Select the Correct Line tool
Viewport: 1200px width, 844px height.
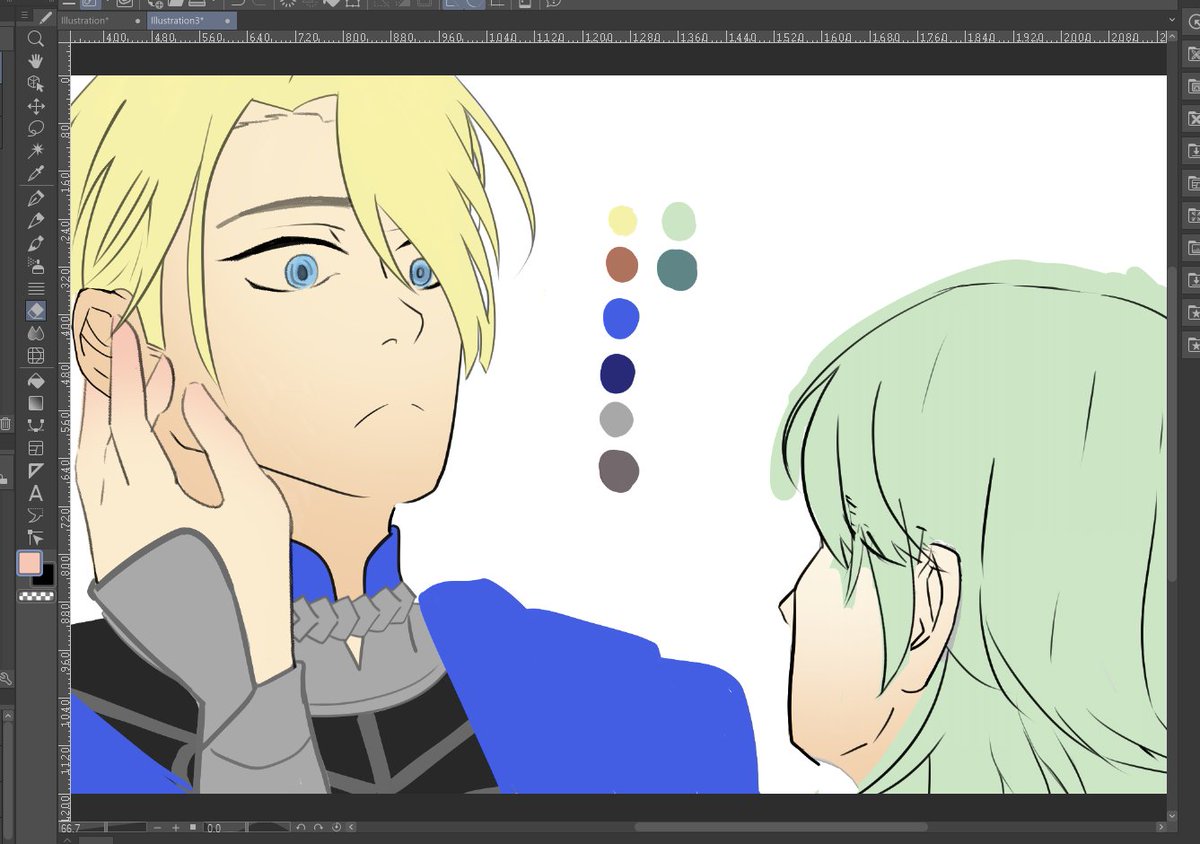point(36,537)
